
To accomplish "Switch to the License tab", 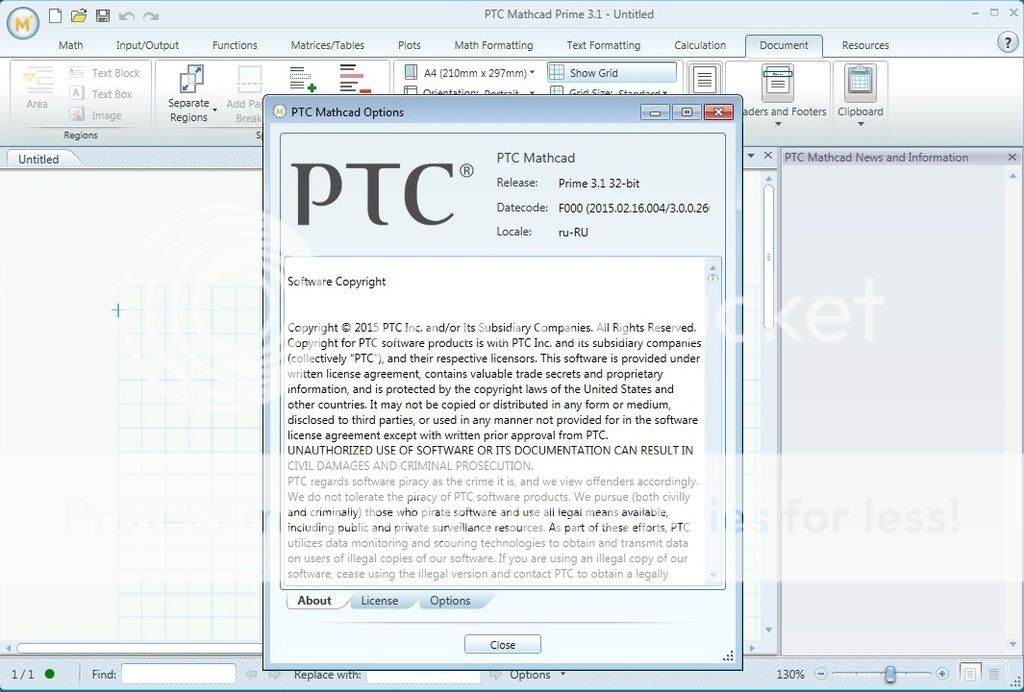I will tap(379, 601).
